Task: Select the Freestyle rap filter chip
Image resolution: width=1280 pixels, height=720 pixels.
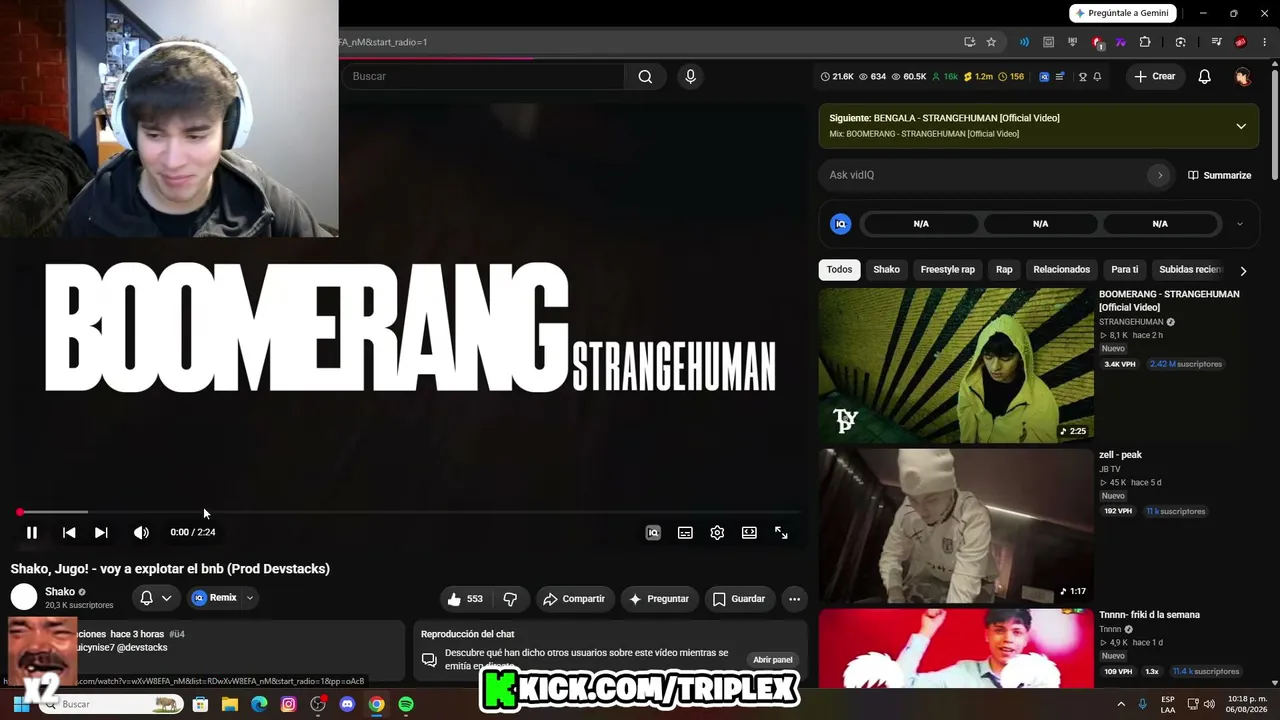Action: coord(948,270)
